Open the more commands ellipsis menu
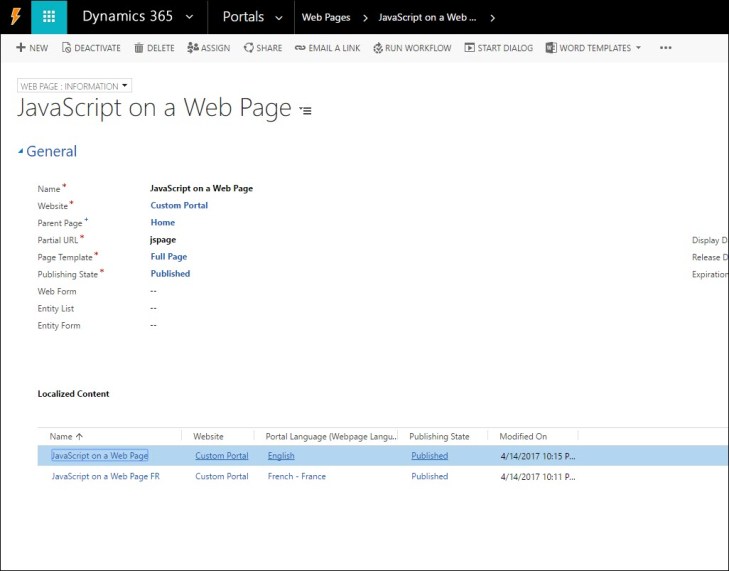This screenshot has height=571, width=729. (x=665, y=48)
